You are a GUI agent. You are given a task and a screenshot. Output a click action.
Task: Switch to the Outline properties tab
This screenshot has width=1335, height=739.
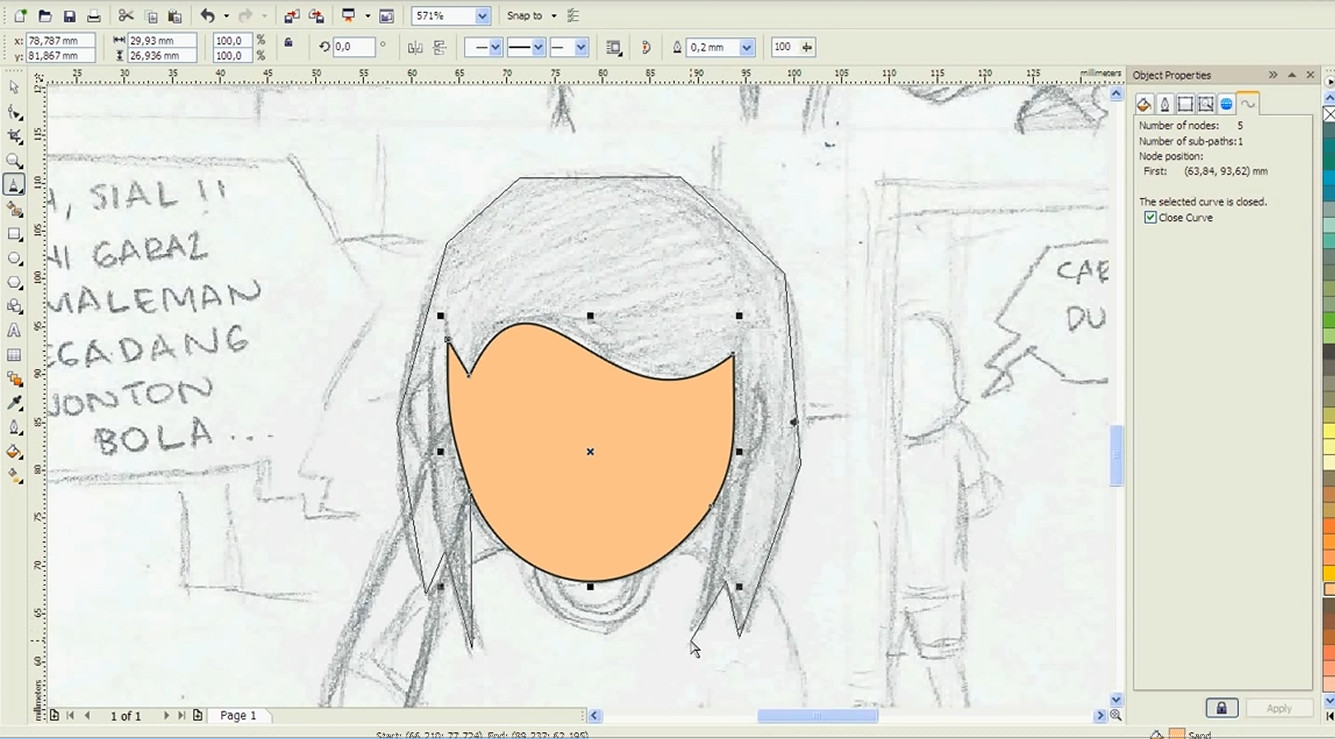point(1165,104)
